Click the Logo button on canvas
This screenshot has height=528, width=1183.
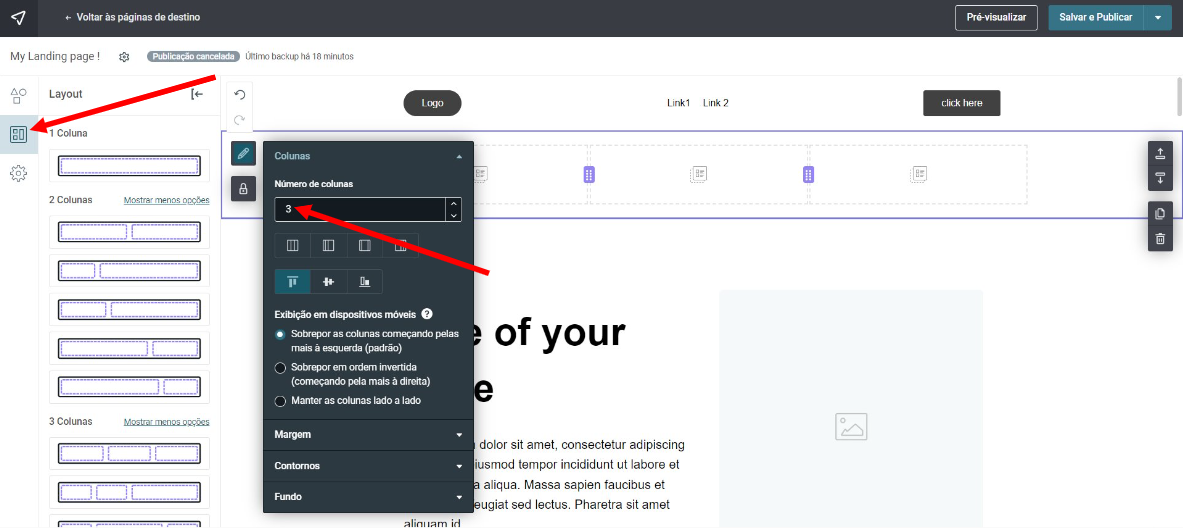[432, 103]
